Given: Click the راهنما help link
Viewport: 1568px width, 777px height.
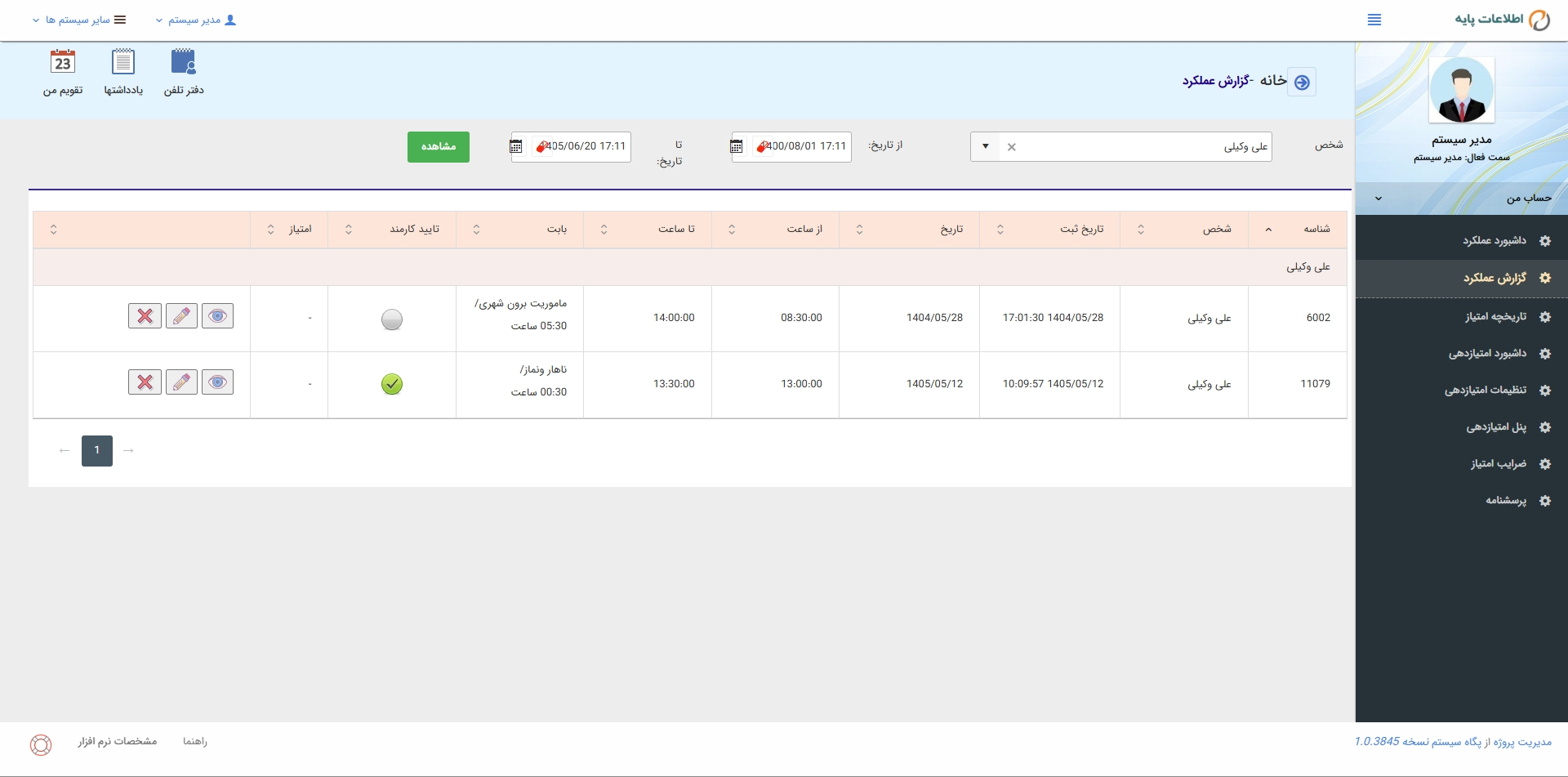Looking at the screenshot, I should tap(195, 741).
